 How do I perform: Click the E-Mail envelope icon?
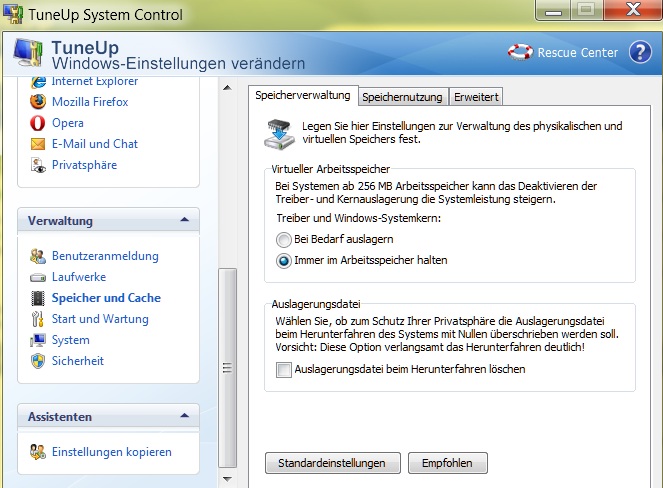pos(38,144)
